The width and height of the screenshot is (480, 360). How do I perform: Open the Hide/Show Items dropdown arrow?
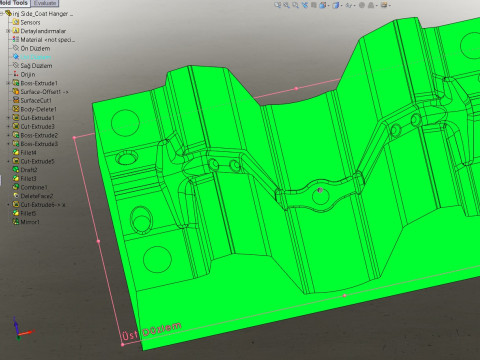click(x=354, y=5)
